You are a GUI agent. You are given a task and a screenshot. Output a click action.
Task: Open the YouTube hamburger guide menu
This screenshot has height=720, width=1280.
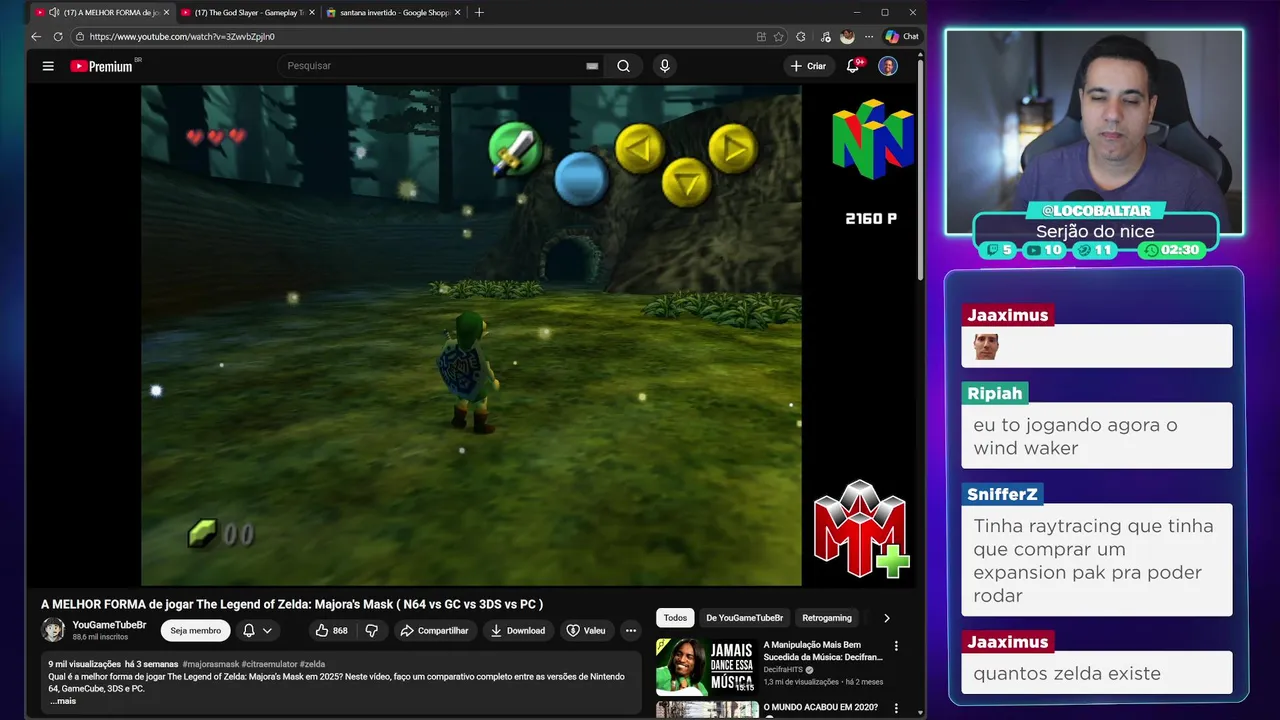48,66
